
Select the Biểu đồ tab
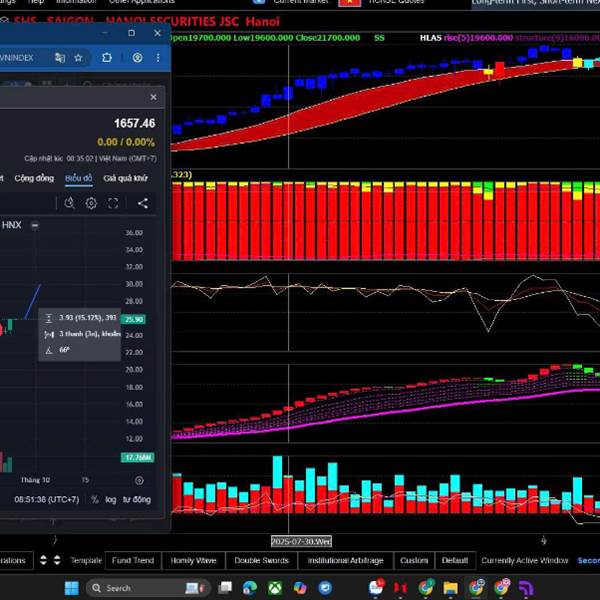point(78,178)
